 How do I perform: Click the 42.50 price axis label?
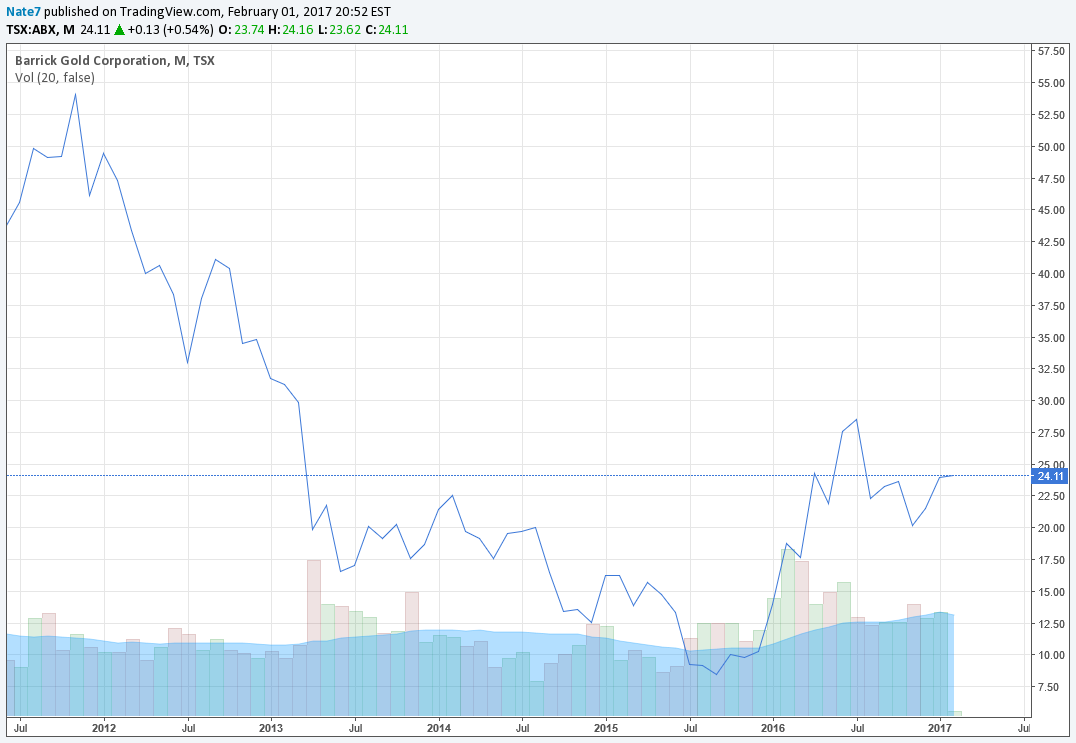1051,242
